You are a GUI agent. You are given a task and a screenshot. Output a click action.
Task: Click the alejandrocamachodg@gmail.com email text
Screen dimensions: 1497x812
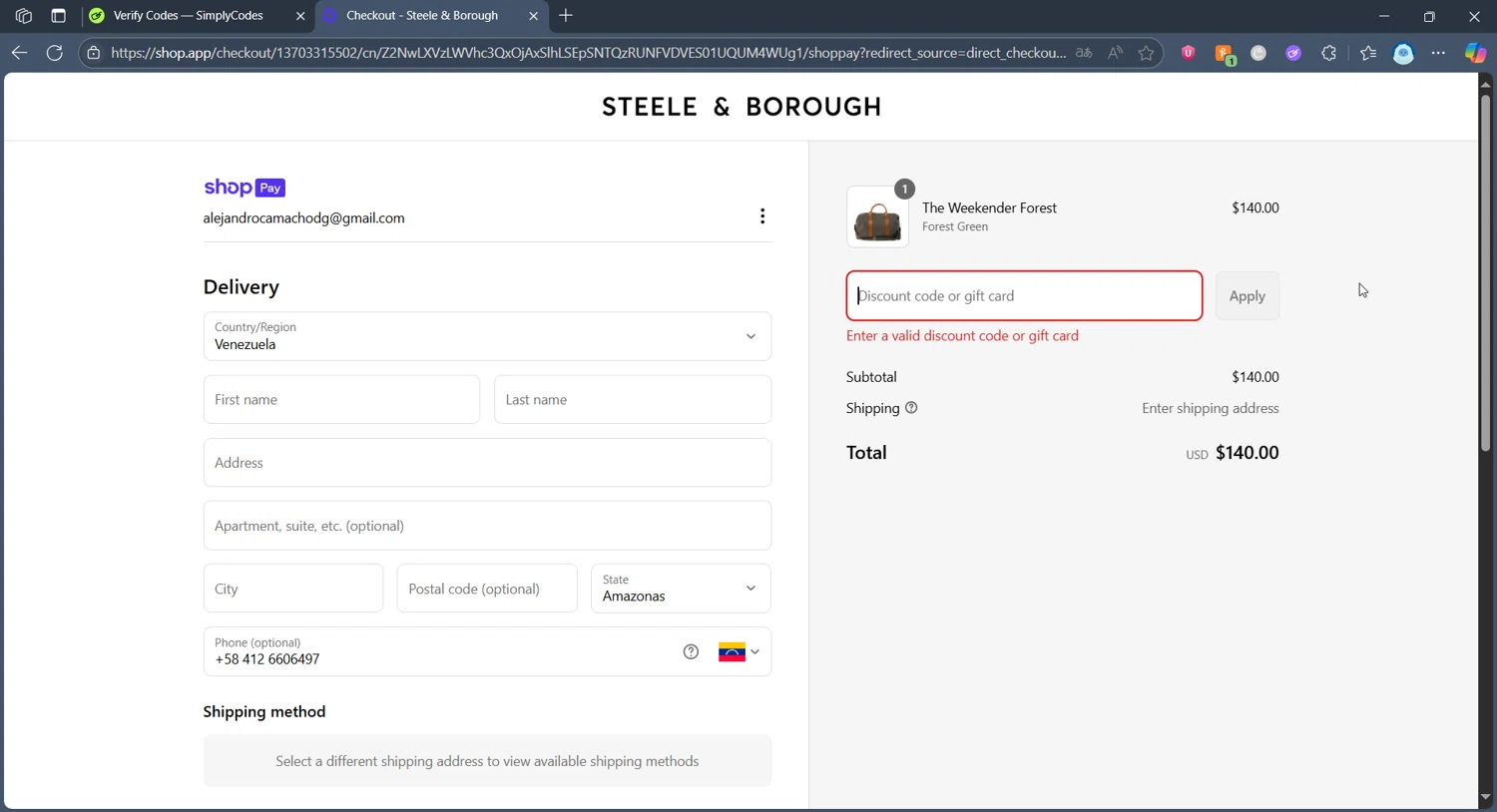point(304,218)
